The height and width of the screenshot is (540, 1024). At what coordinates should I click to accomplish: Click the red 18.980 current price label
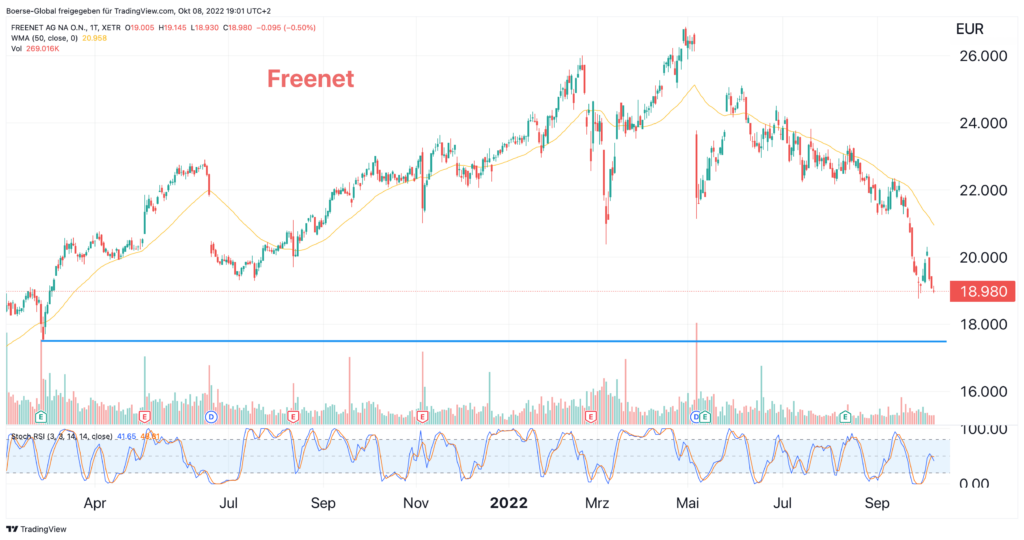(x=983, y=291)
